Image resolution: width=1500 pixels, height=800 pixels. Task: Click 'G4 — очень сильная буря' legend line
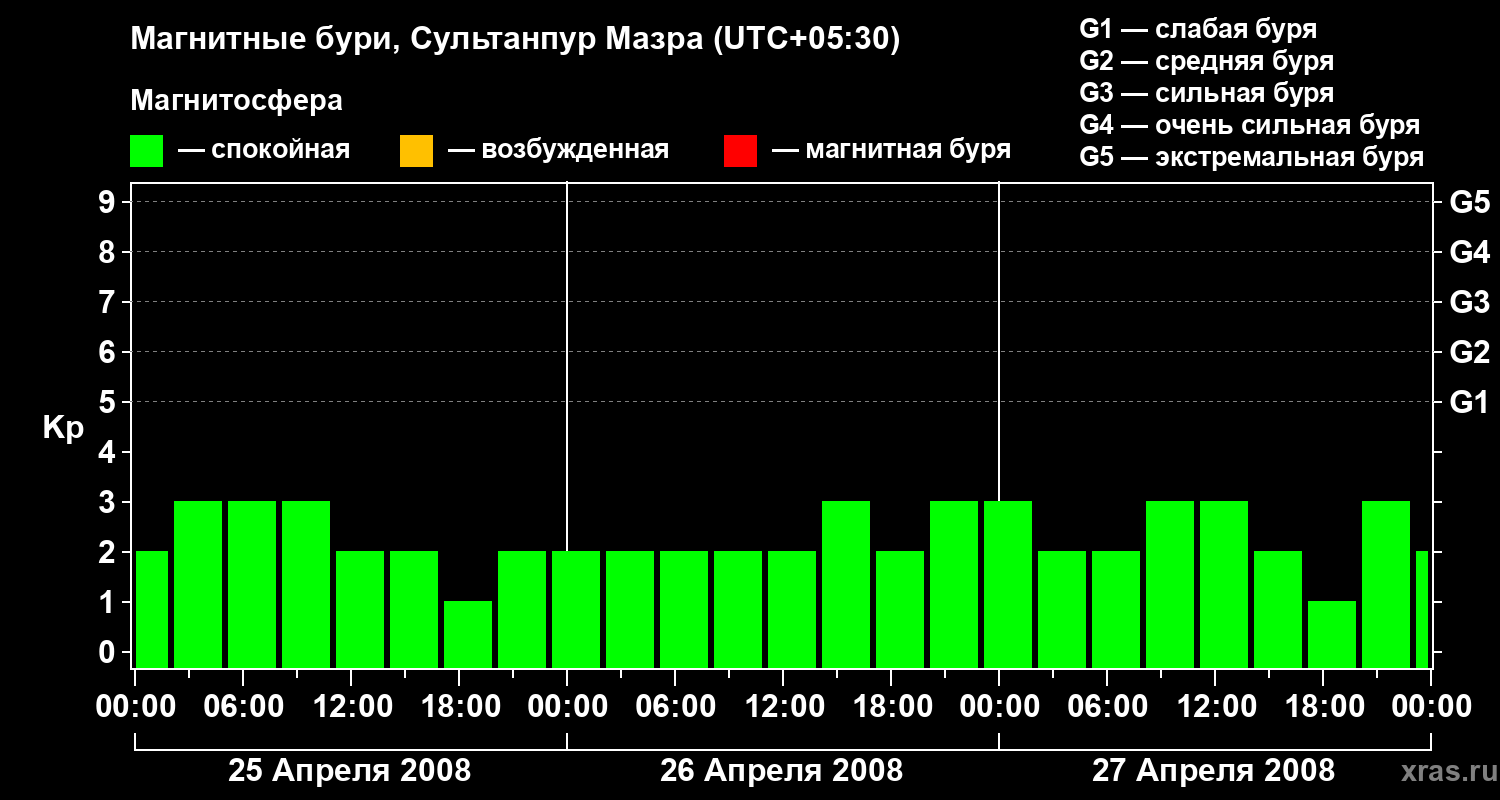pos(1250,125)
